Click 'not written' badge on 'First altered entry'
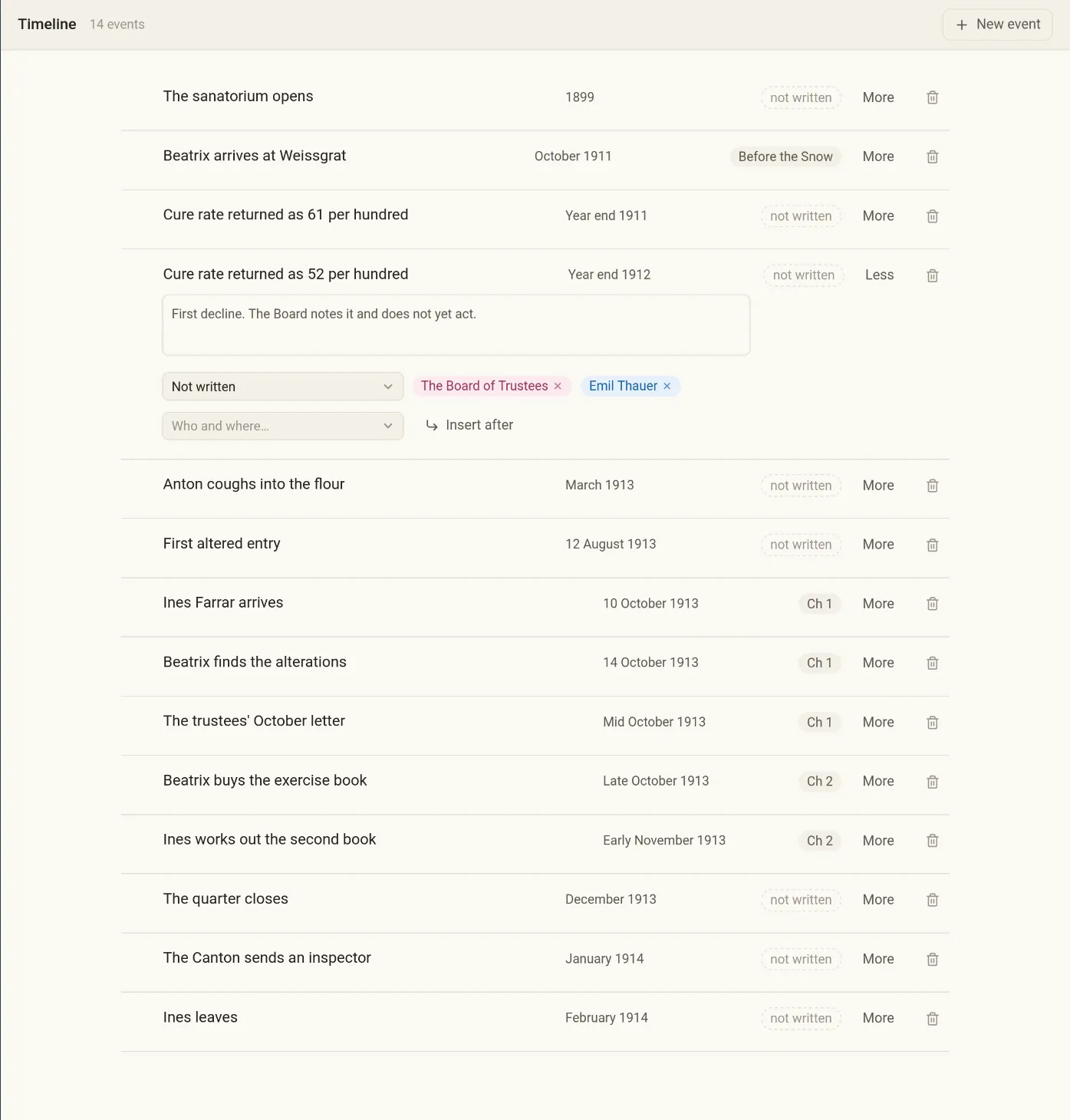 coord(801,545)
